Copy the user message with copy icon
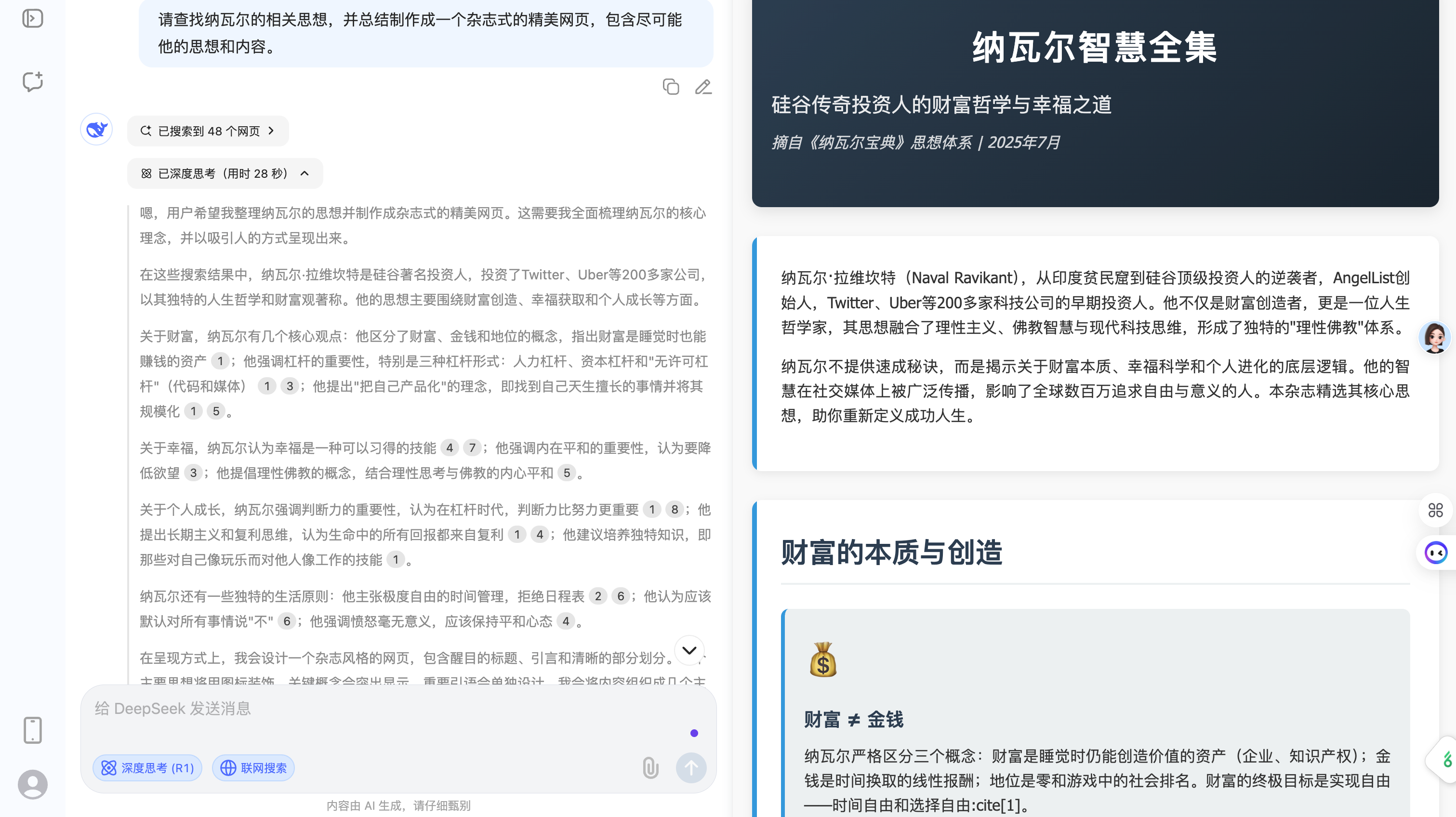1456x817 pixels. 671,87
